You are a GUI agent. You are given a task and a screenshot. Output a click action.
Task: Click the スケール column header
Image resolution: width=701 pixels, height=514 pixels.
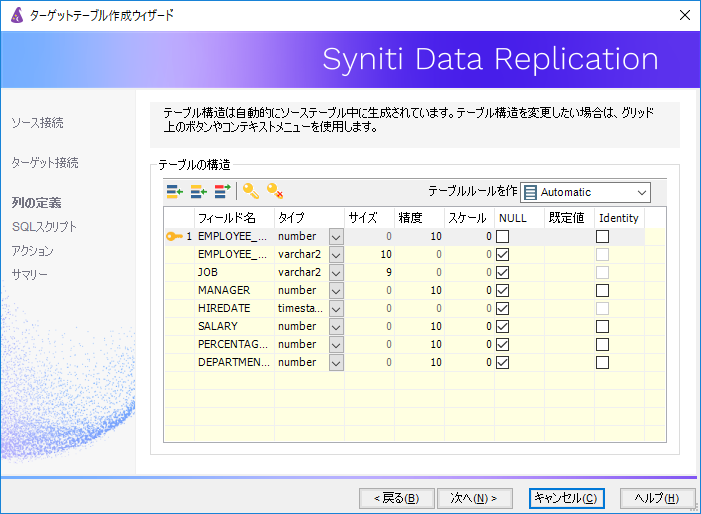tap(469, 218)
